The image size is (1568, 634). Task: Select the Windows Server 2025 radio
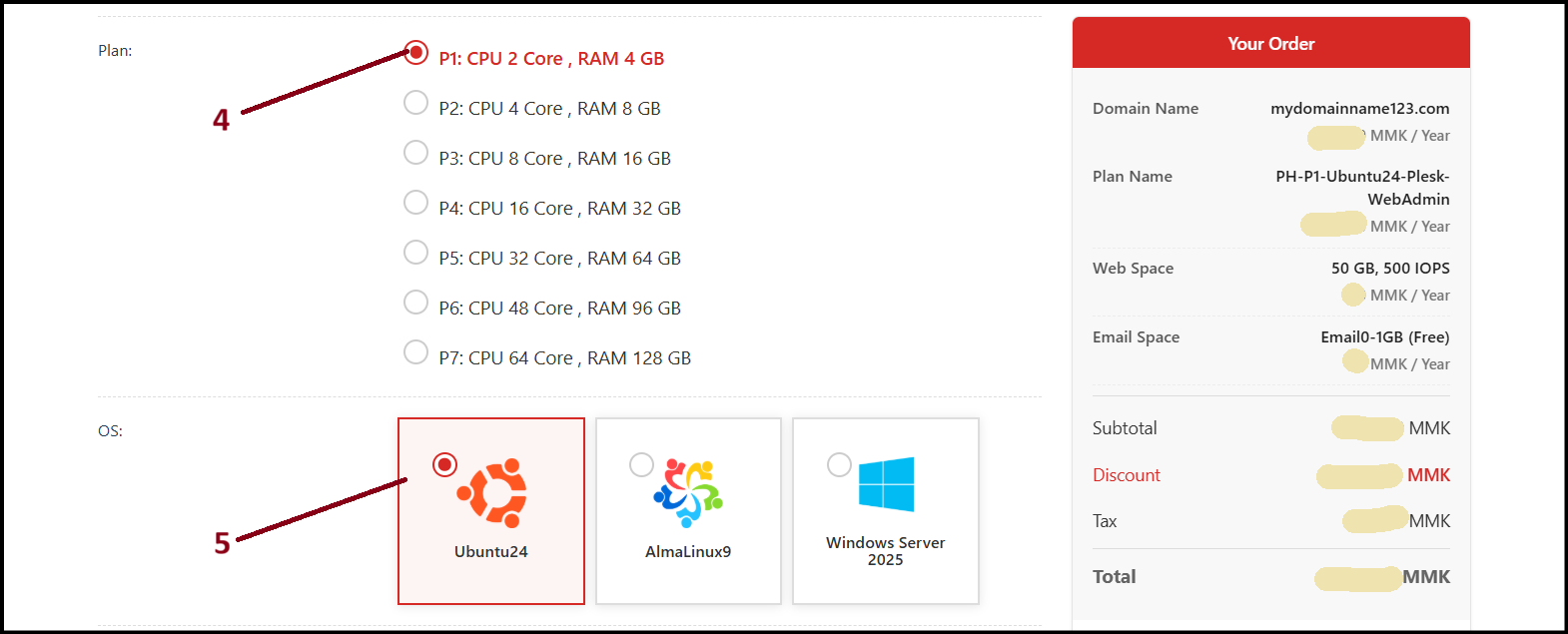(x=840, y=465)
